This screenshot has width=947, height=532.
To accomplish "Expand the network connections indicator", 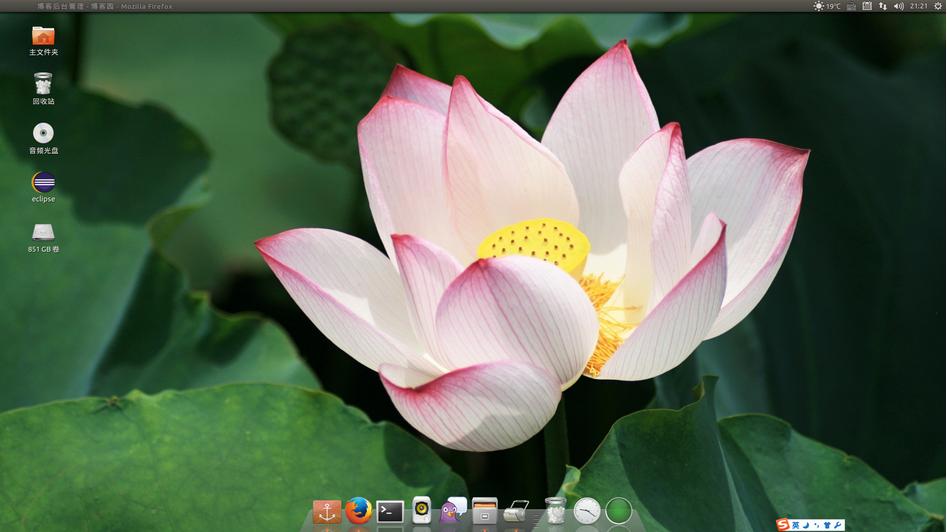I will (883, 6).
